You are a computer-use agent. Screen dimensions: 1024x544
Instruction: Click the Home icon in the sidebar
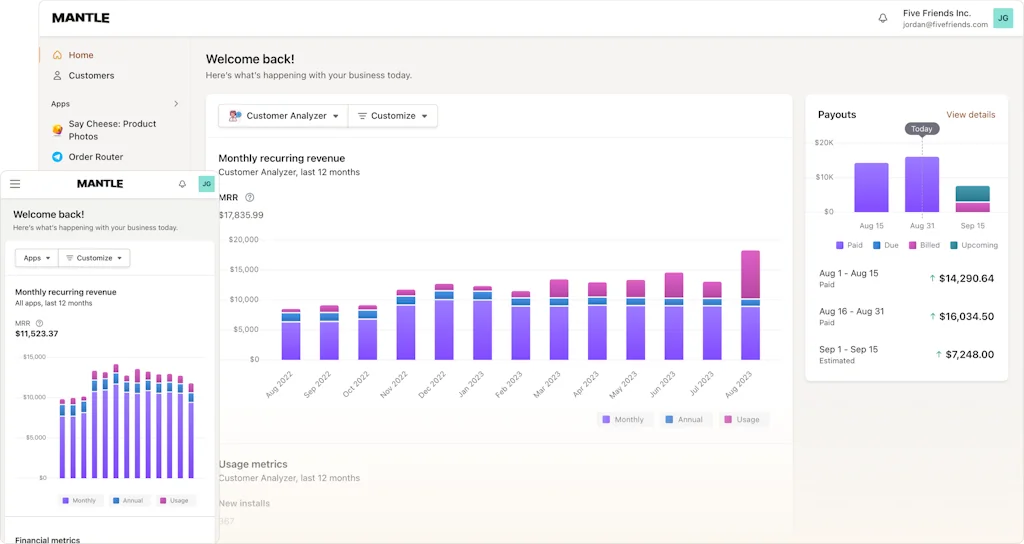(57, 55)
